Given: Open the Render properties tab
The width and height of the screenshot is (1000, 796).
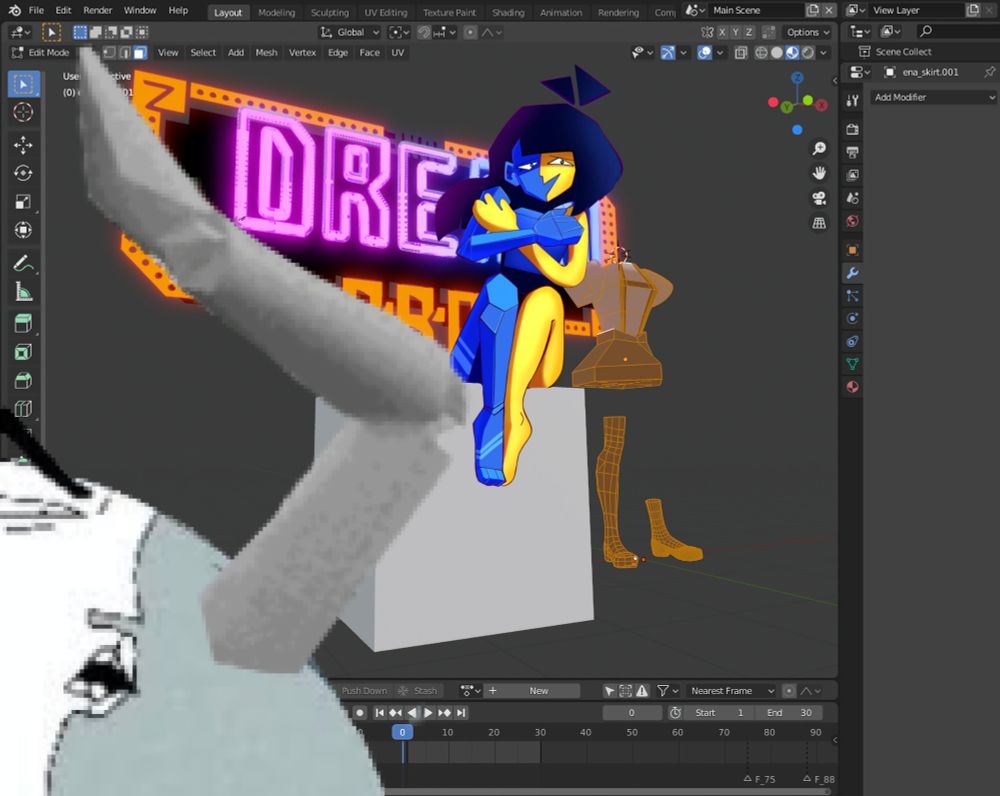Looking at the screenshot, I should point(852,129).
